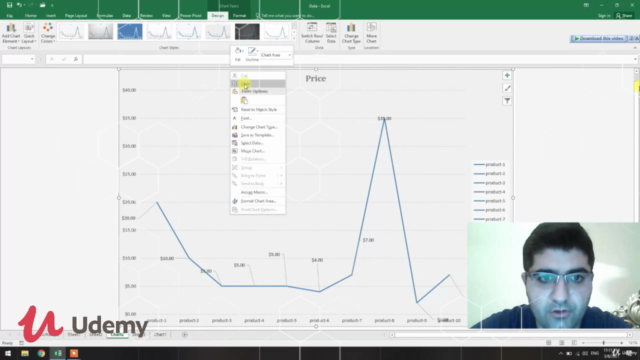The image size is (640, 360).
Task: Select the first chart style thumbnail
Action: pyautogui.click(x=71, y=31)
